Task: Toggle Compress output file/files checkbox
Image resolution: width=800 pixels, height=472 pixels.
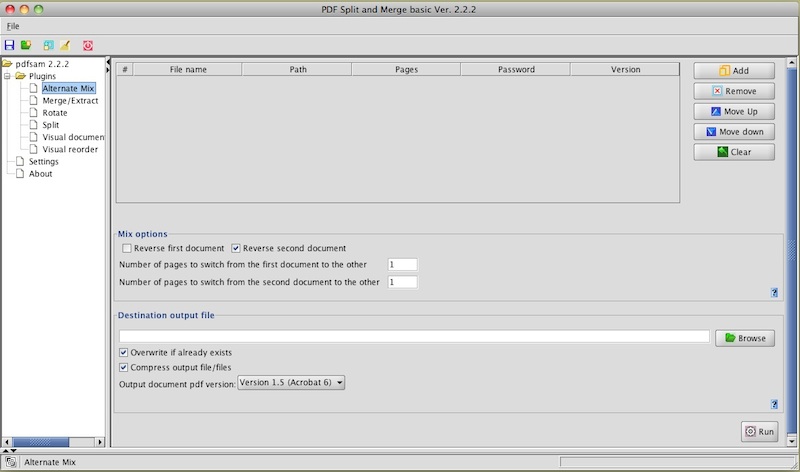Action: click(x=124, y=367)
